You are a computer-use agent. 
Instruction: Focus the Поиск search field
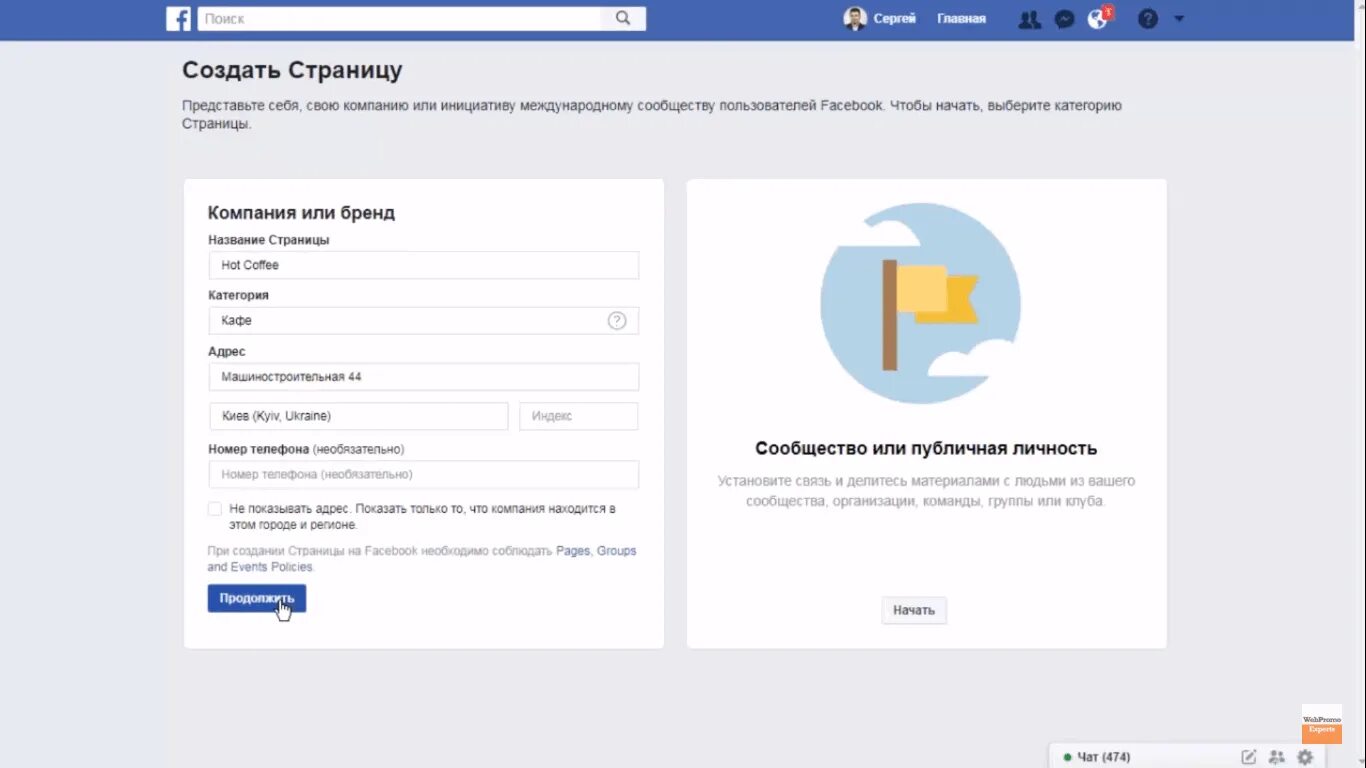tap(399, 18)
